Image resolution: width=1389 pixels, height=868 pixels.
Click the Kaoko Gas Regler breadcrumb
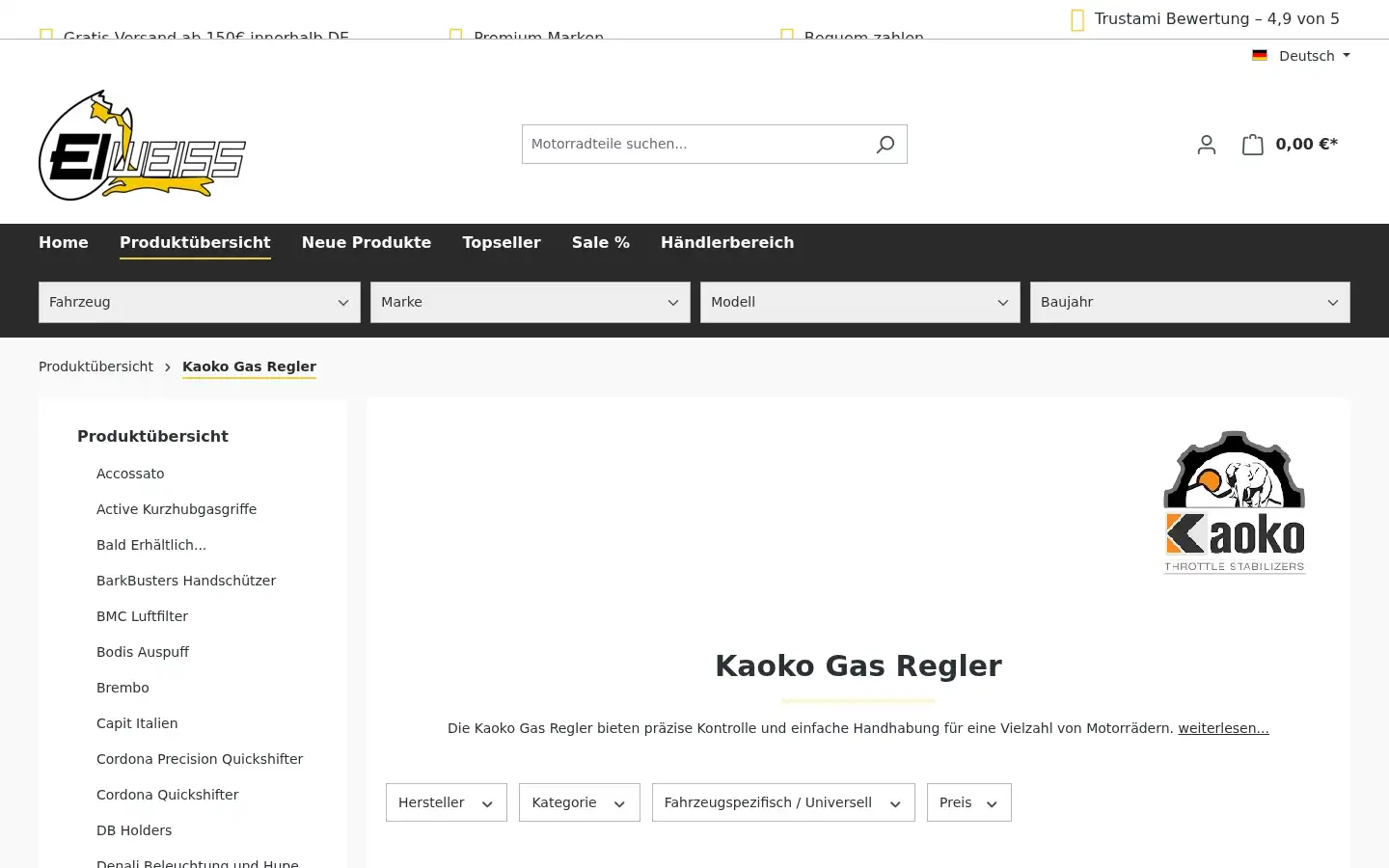[x=249, y=366]
